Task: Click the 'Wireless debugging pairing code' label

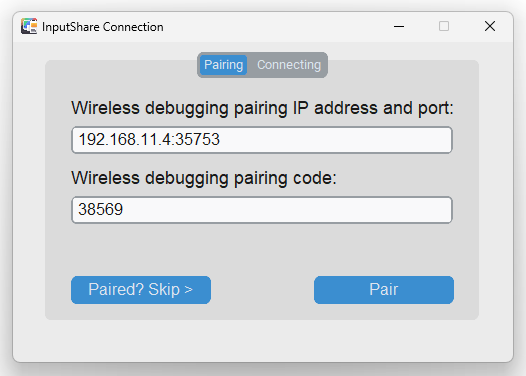Action: pos(204,178)
